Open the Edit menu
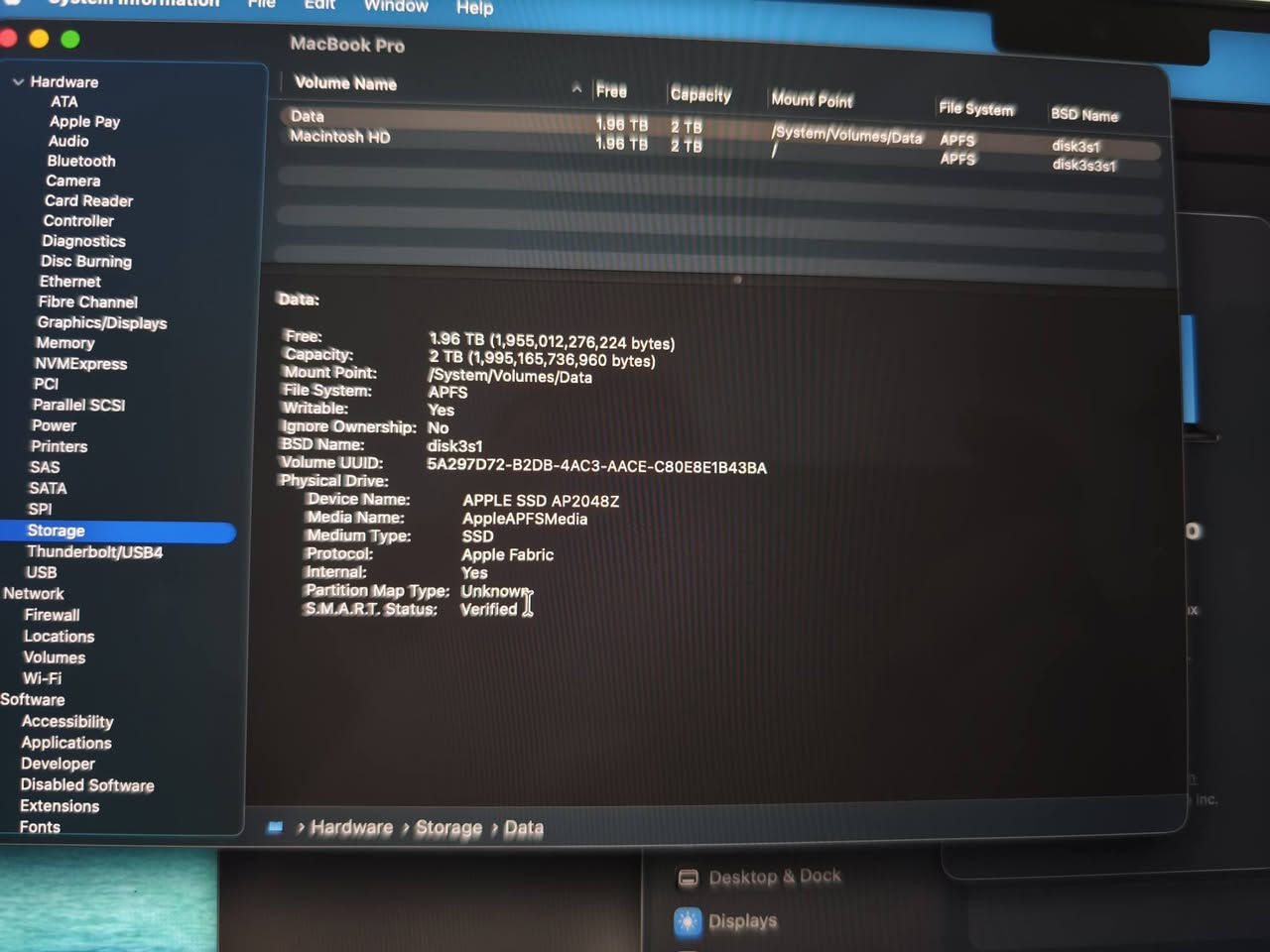 319,5
